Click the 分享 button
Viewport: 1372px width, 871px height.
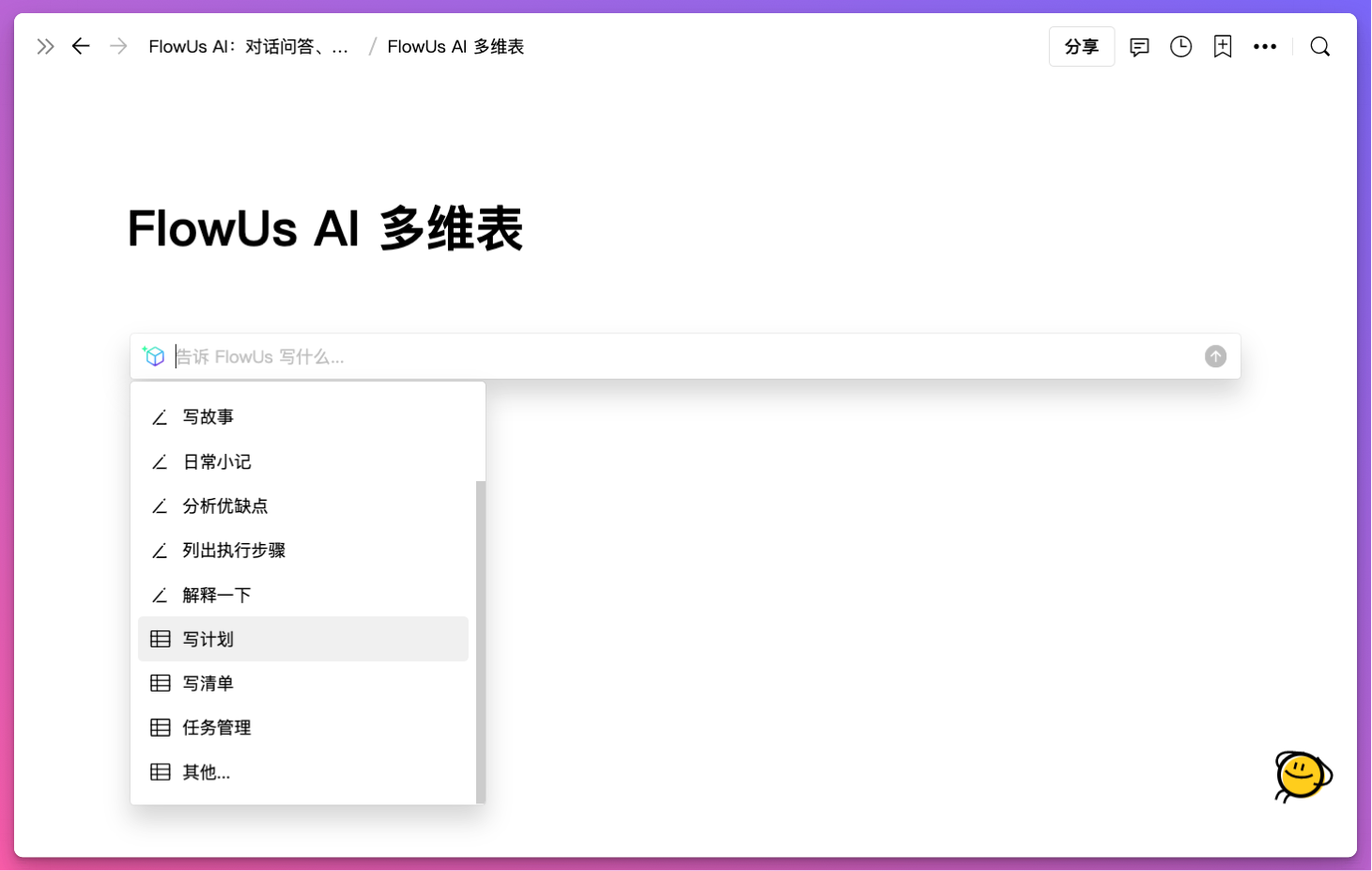pos(1081,46)
